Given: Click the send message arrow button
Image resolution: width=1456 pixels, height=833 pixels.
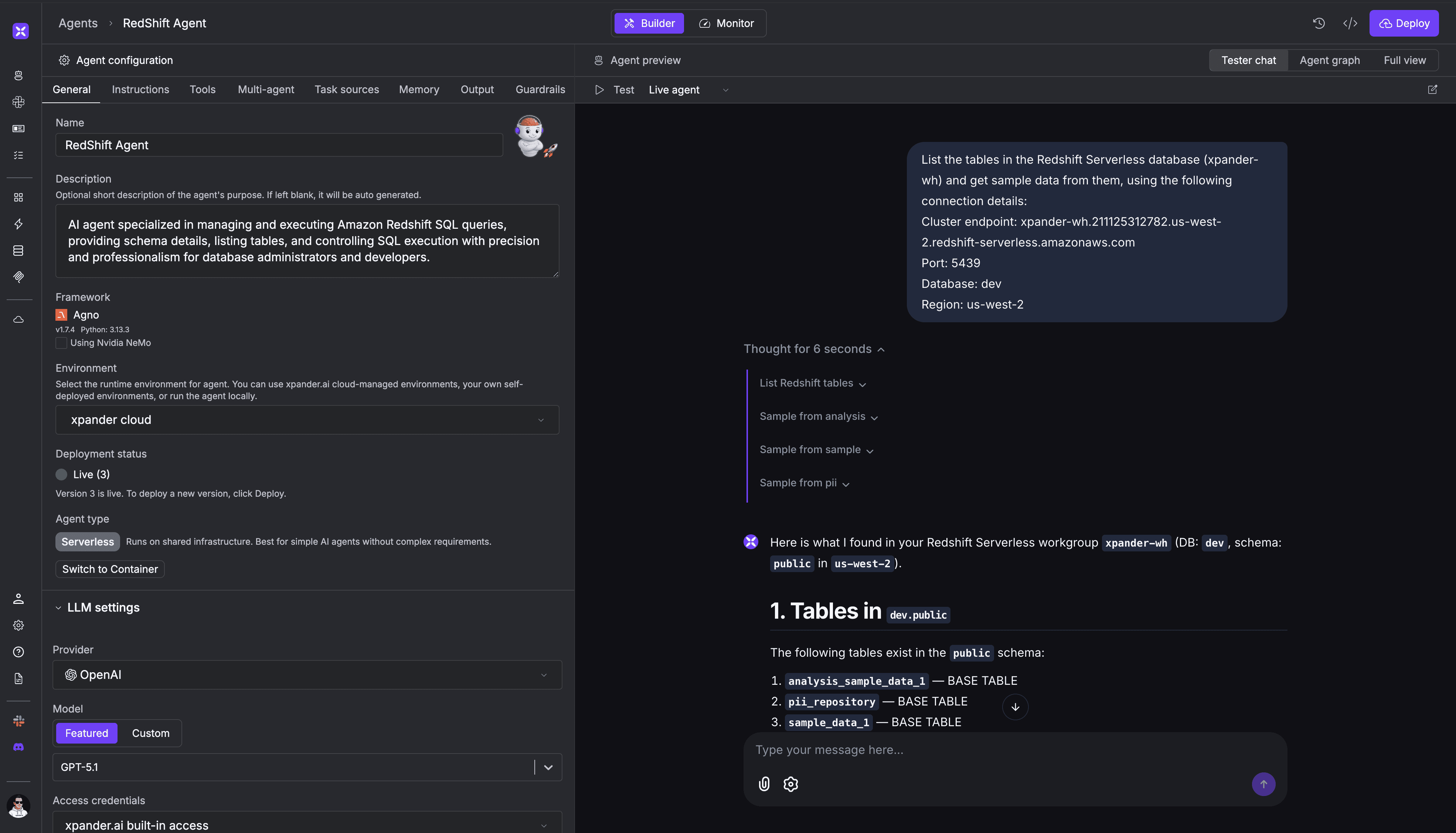Looking at the screenshot, I should coord(1263,784).
